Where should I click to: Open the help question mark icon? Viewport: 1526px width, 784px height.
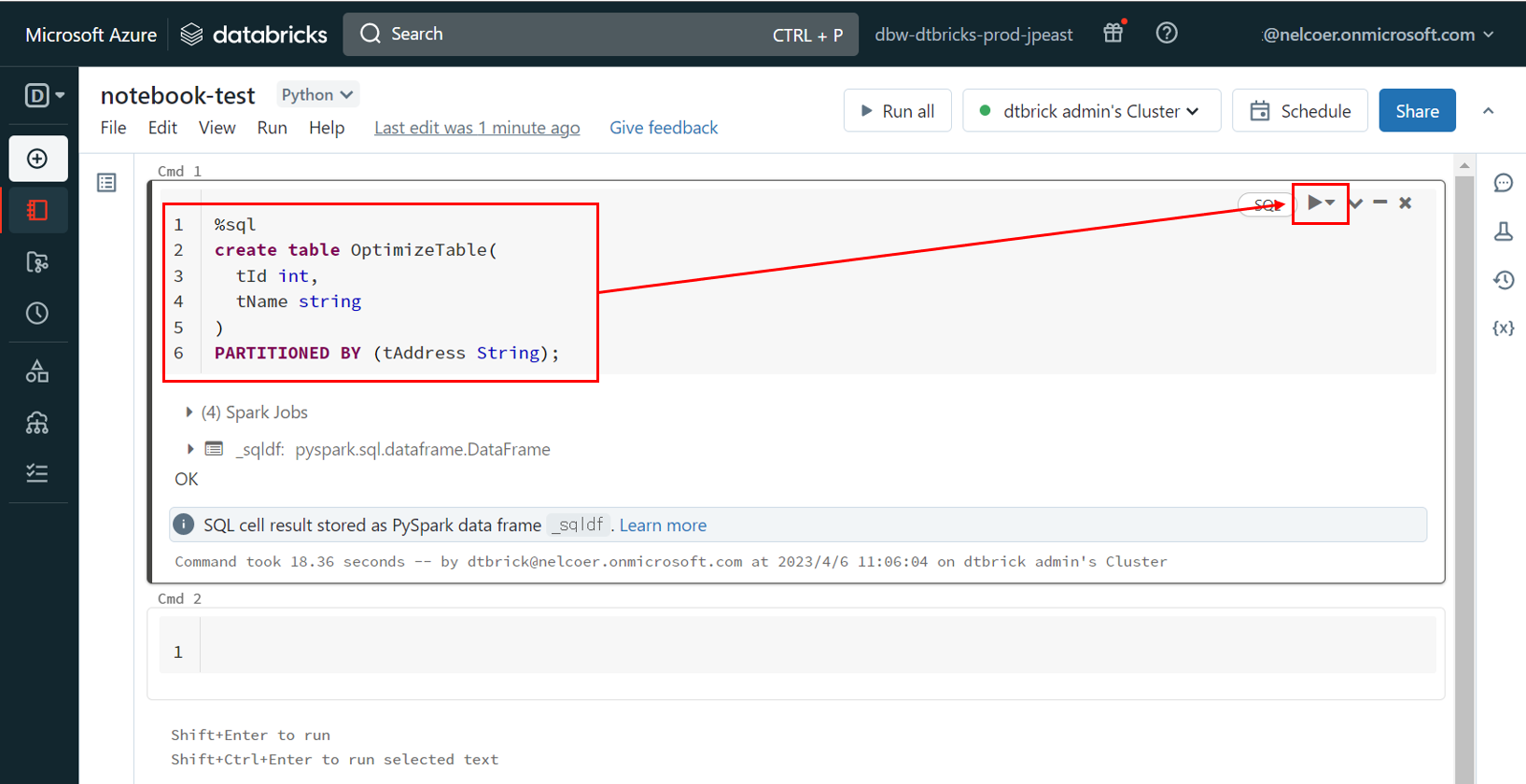1166,34
